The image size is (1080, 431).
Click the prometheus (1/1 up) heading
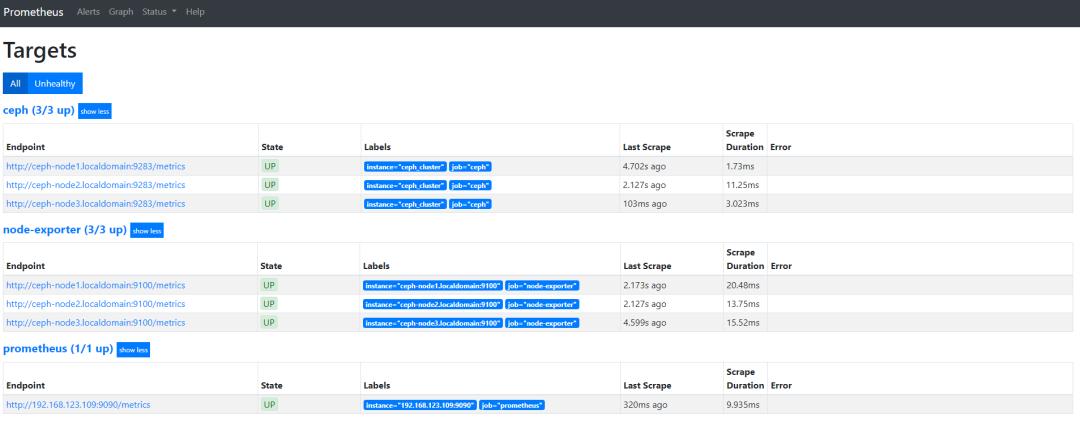tap(58, 348)
